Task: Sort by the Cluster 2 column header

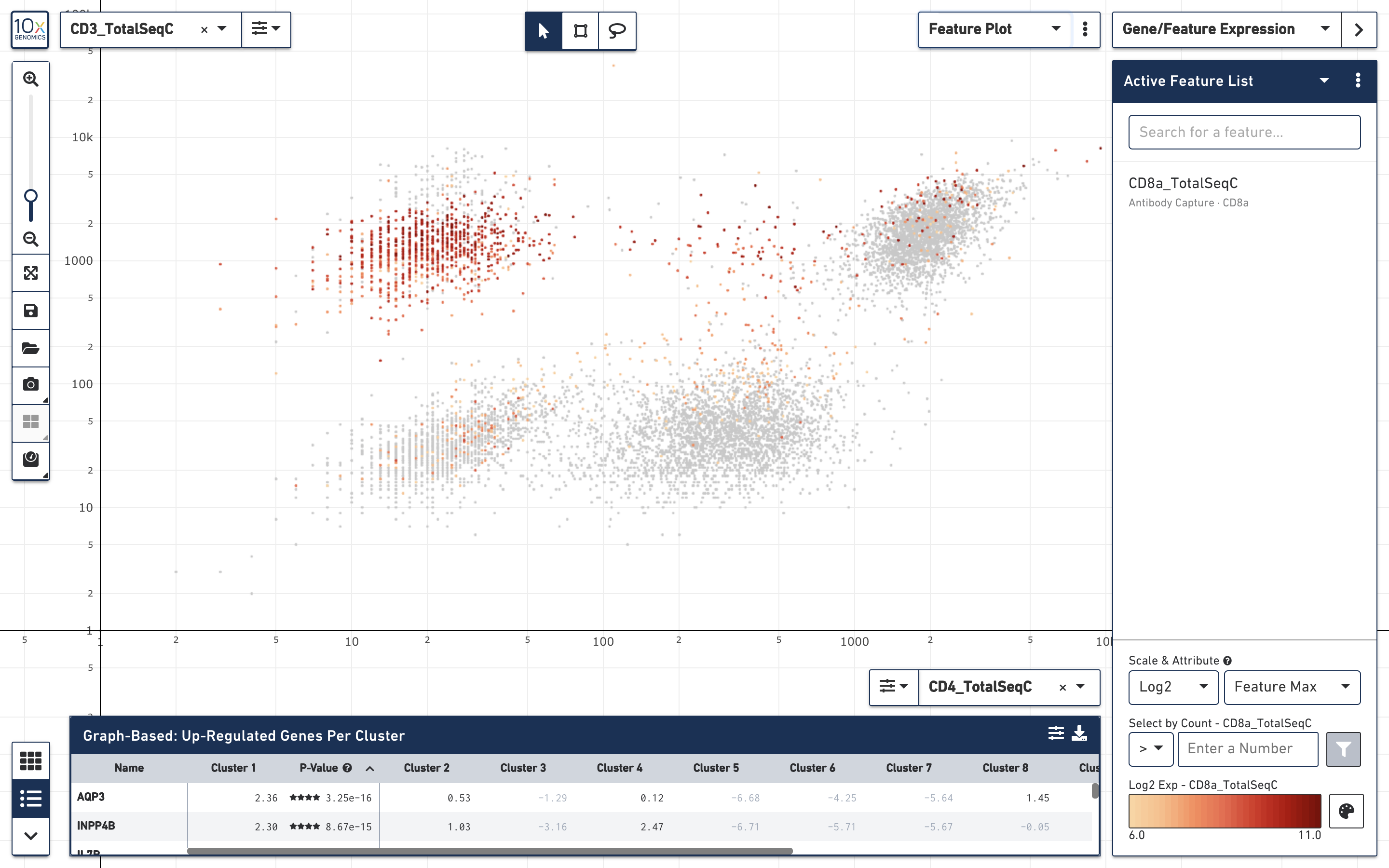Action: [426, 768]
